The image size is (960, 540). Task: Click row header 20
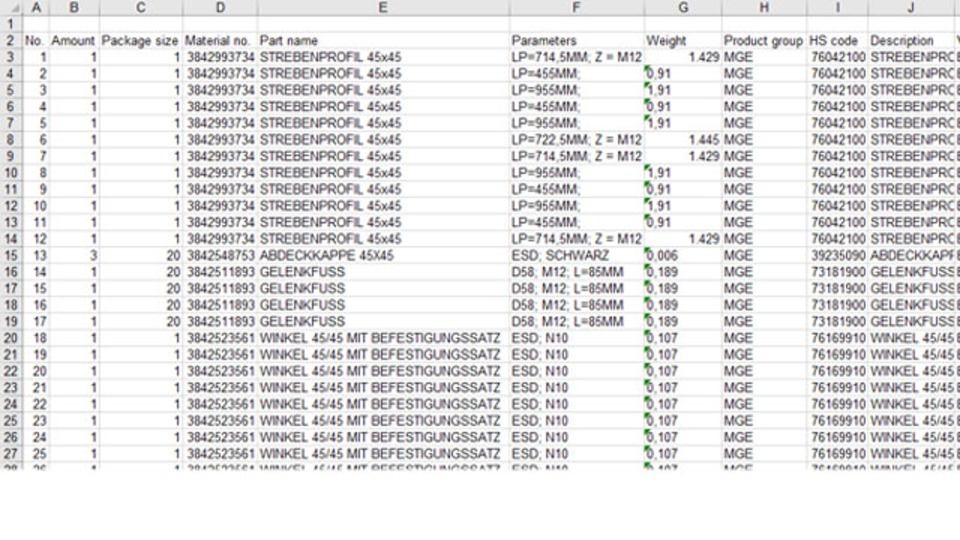point(10,338)
